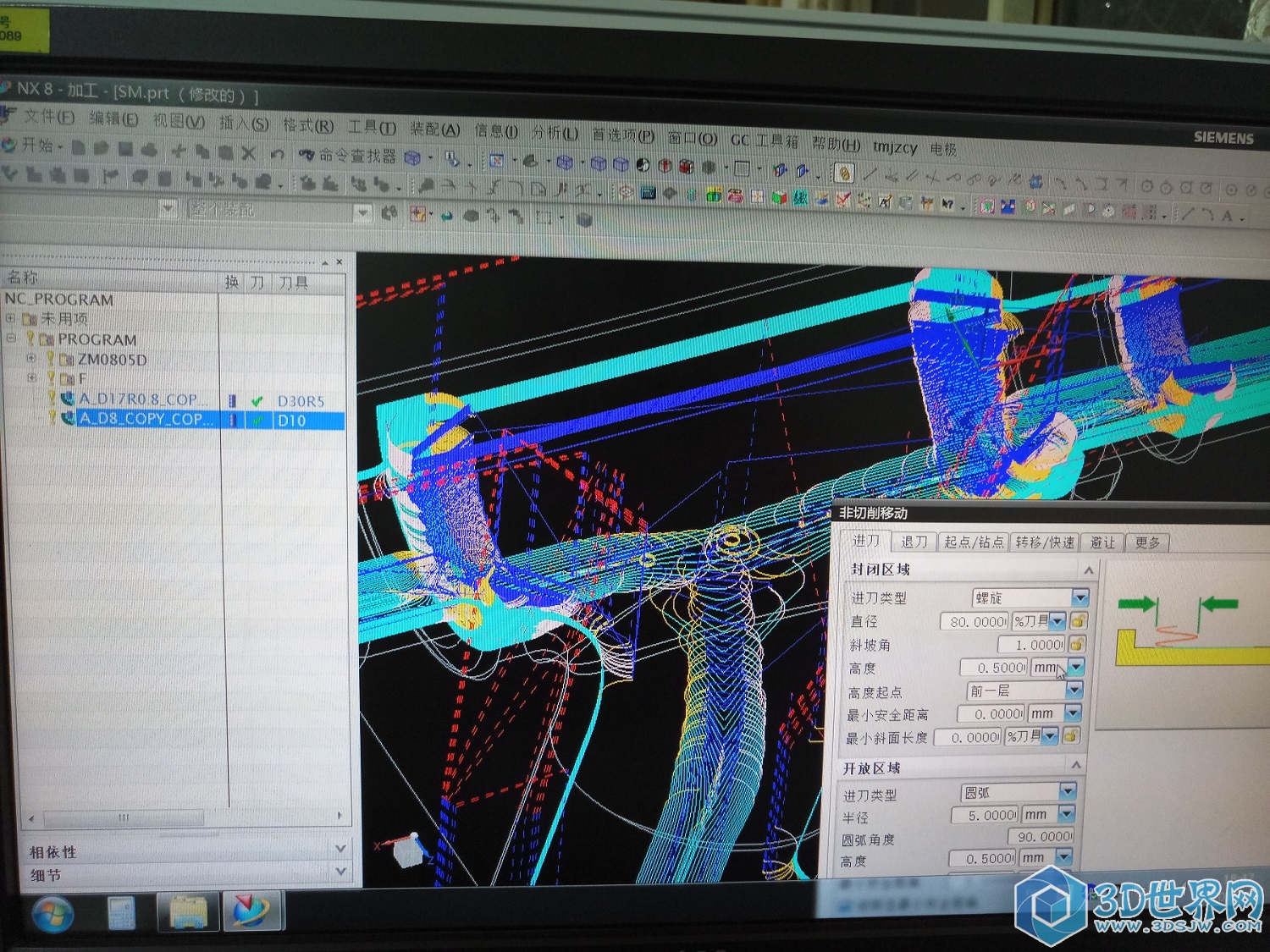
Task: Toggle the lock next to 直径
Action: [x=1077, y=621]
